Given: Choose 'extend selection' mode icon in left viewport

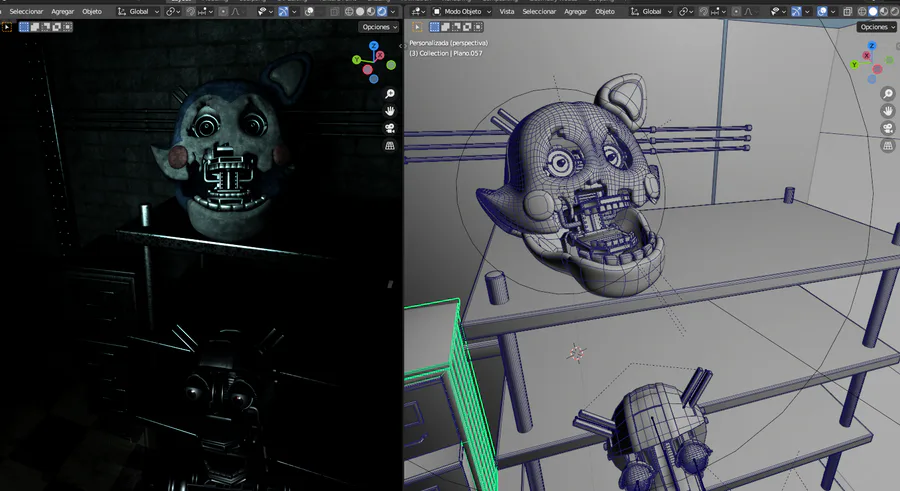Looking at the screenshot, I should pyautogui.click(x=35, y=26).
